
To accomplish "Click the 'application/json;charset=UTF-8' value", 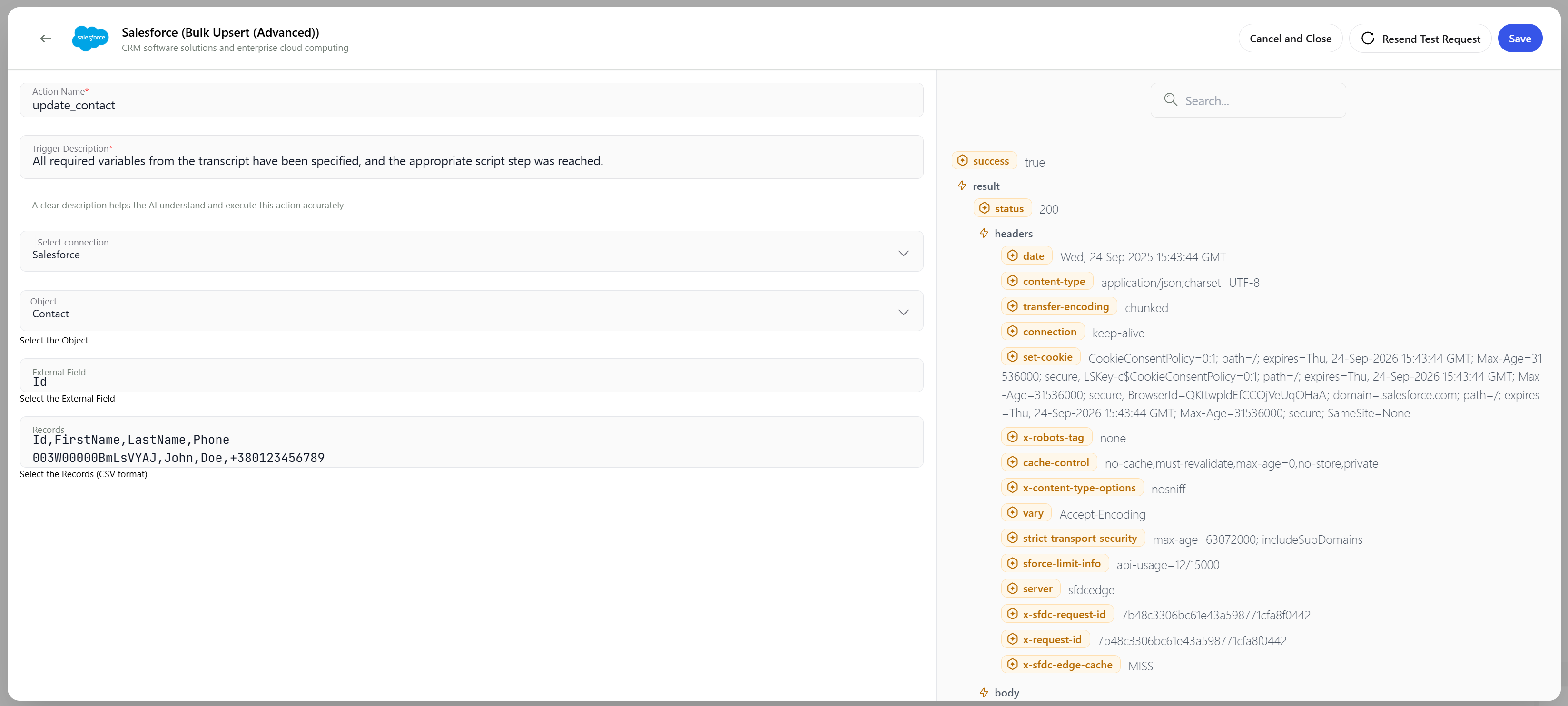I will click(1180, 283).
